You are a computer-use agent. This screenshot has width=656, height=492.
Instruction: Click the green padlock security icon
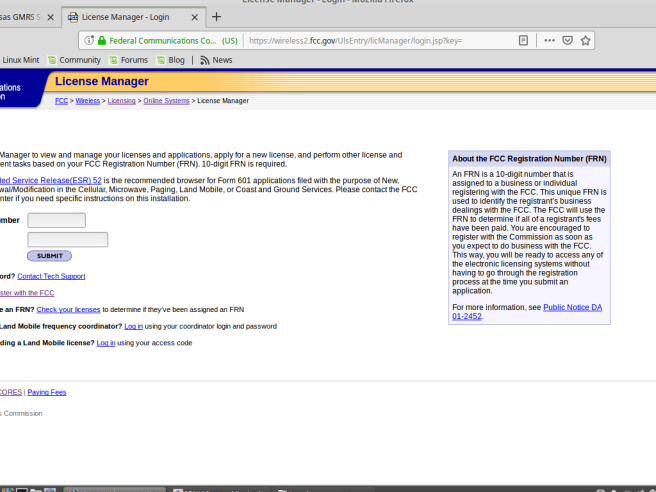tap(102, 41)
